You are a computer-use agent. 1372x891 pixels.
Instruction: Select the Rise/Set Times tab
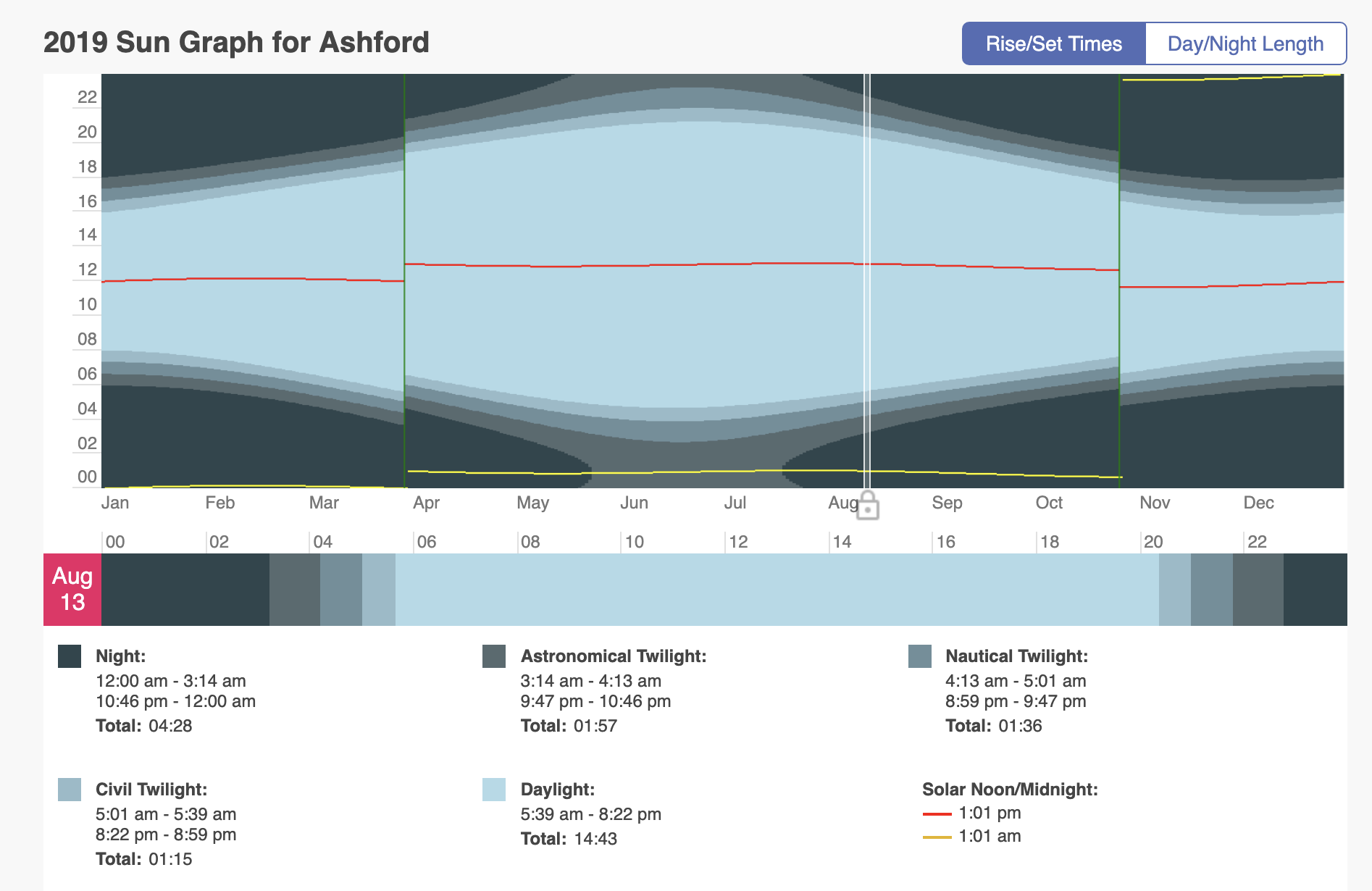click(x=1053, y=43)
